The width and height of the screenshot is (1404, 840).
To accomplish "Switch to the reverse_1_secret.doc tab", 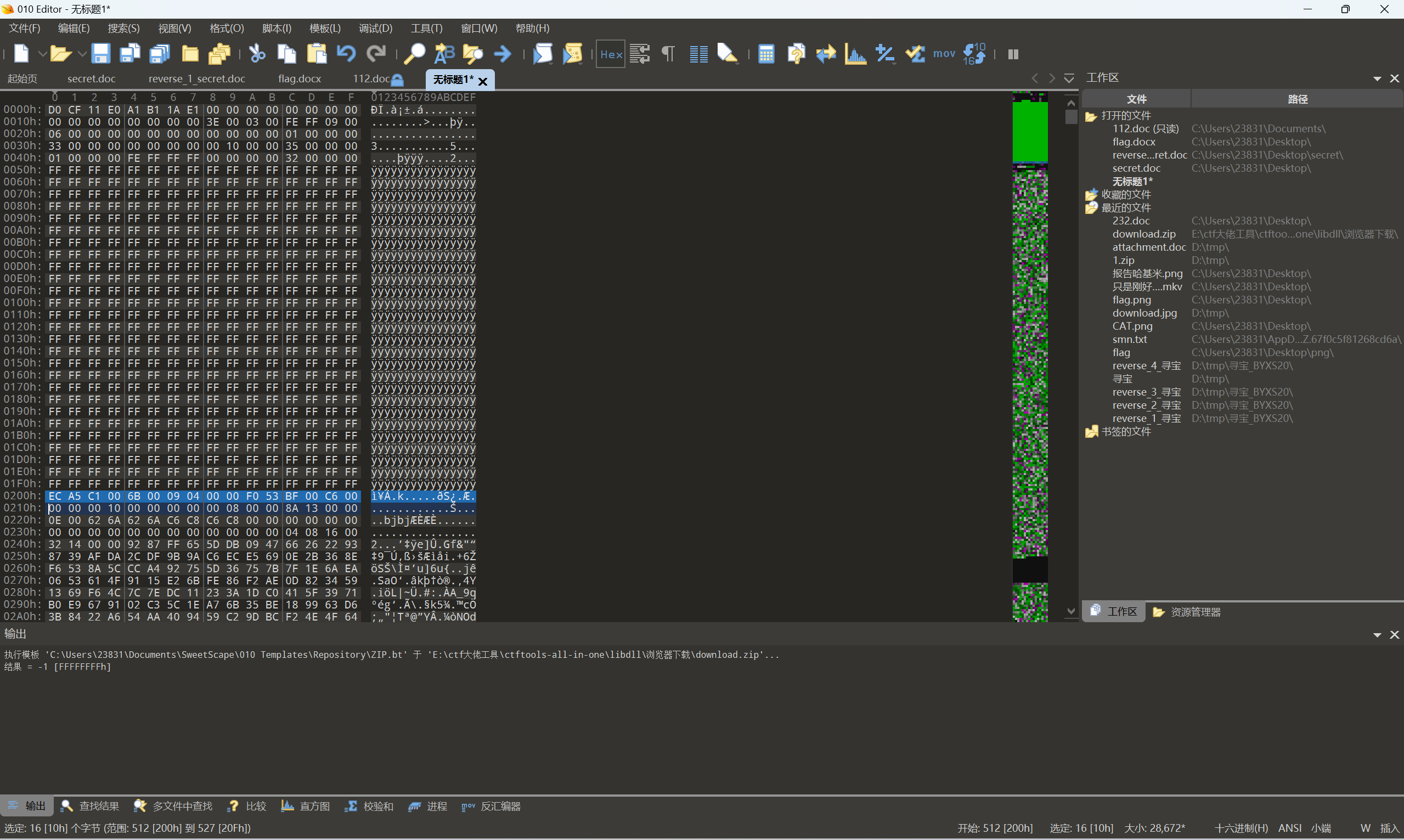I will click(197, 78).
